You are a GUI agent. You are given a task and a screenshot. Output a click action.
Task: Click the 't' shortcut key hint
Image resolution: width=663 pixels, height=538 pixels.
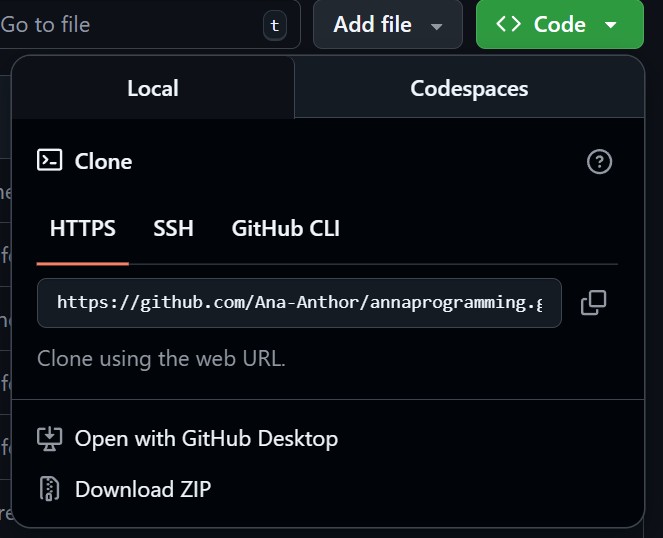tap(275, 25)
